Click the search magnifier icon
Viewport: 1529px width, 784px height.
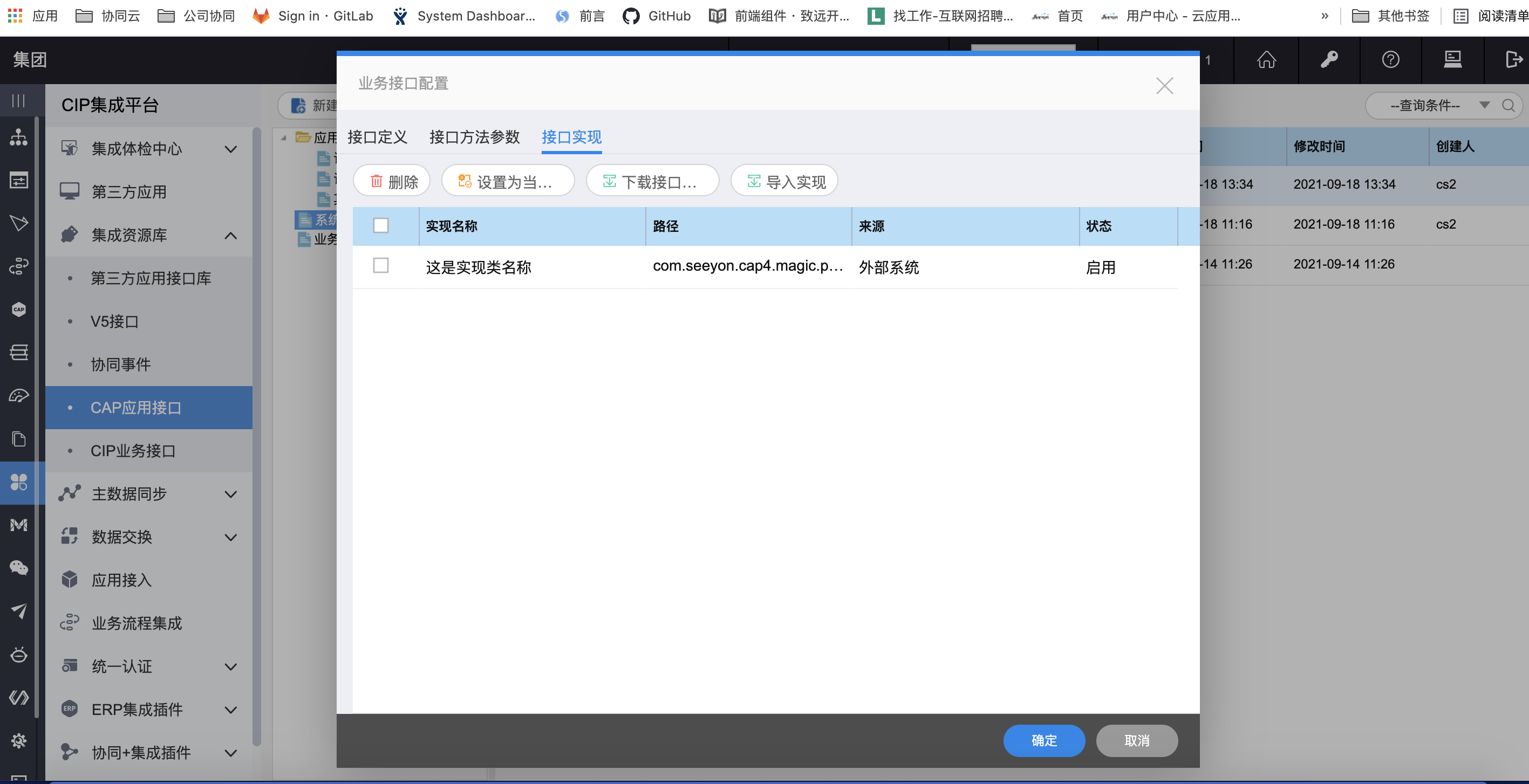(x=1508, y=106)
